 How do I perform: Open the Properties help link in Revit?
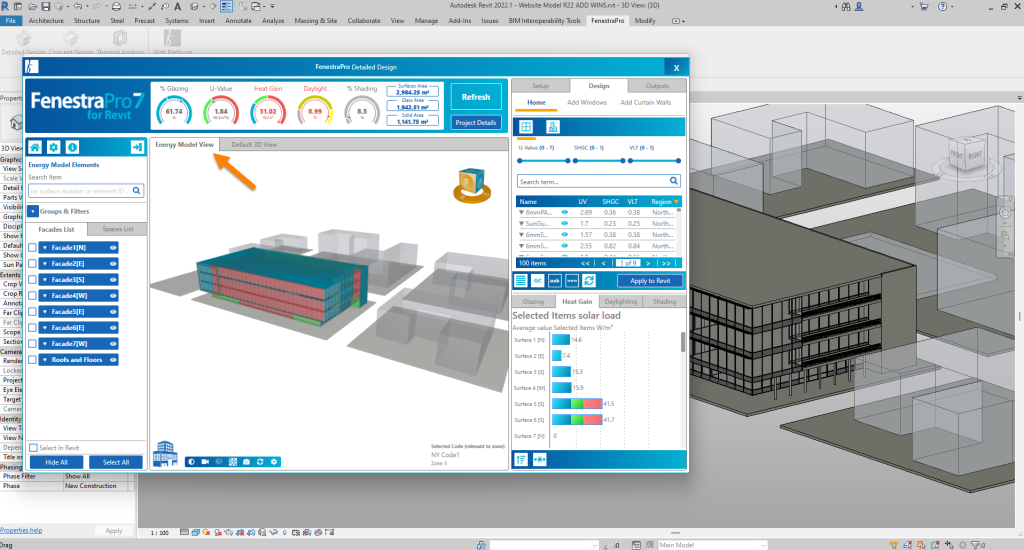click(22, 530)
